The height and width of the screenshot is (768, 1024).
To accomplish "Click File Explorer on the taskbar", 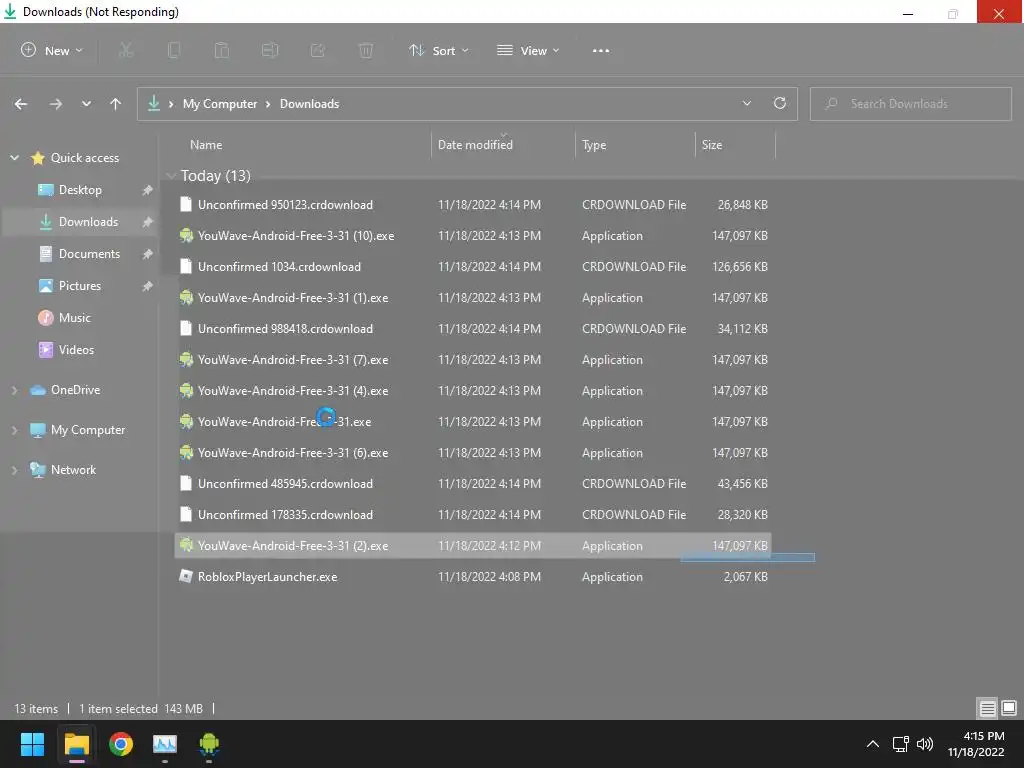I will [76, 744].
